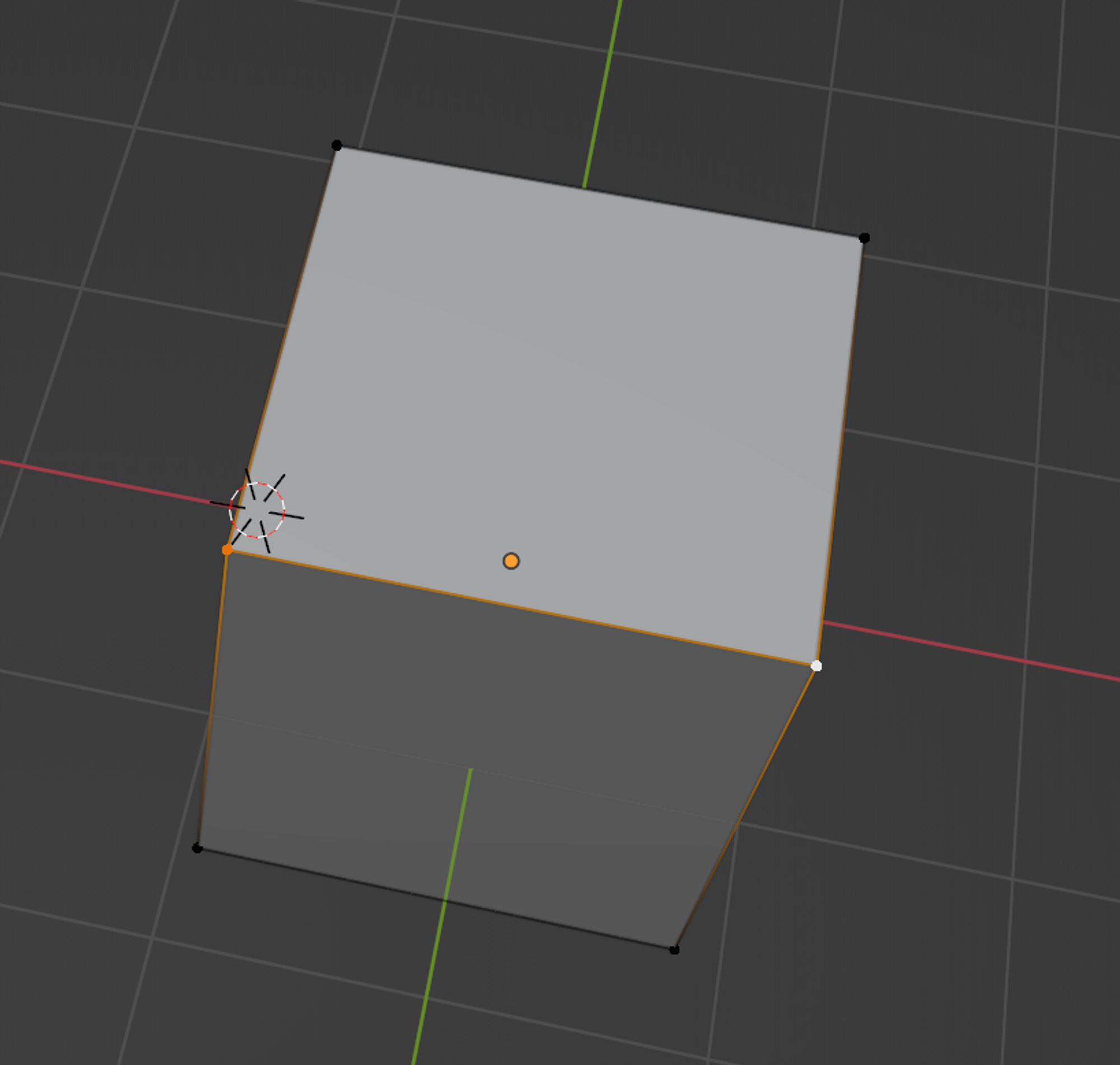
Task: Click the green Y axis line above cube
Action: (x=603, y=94)
